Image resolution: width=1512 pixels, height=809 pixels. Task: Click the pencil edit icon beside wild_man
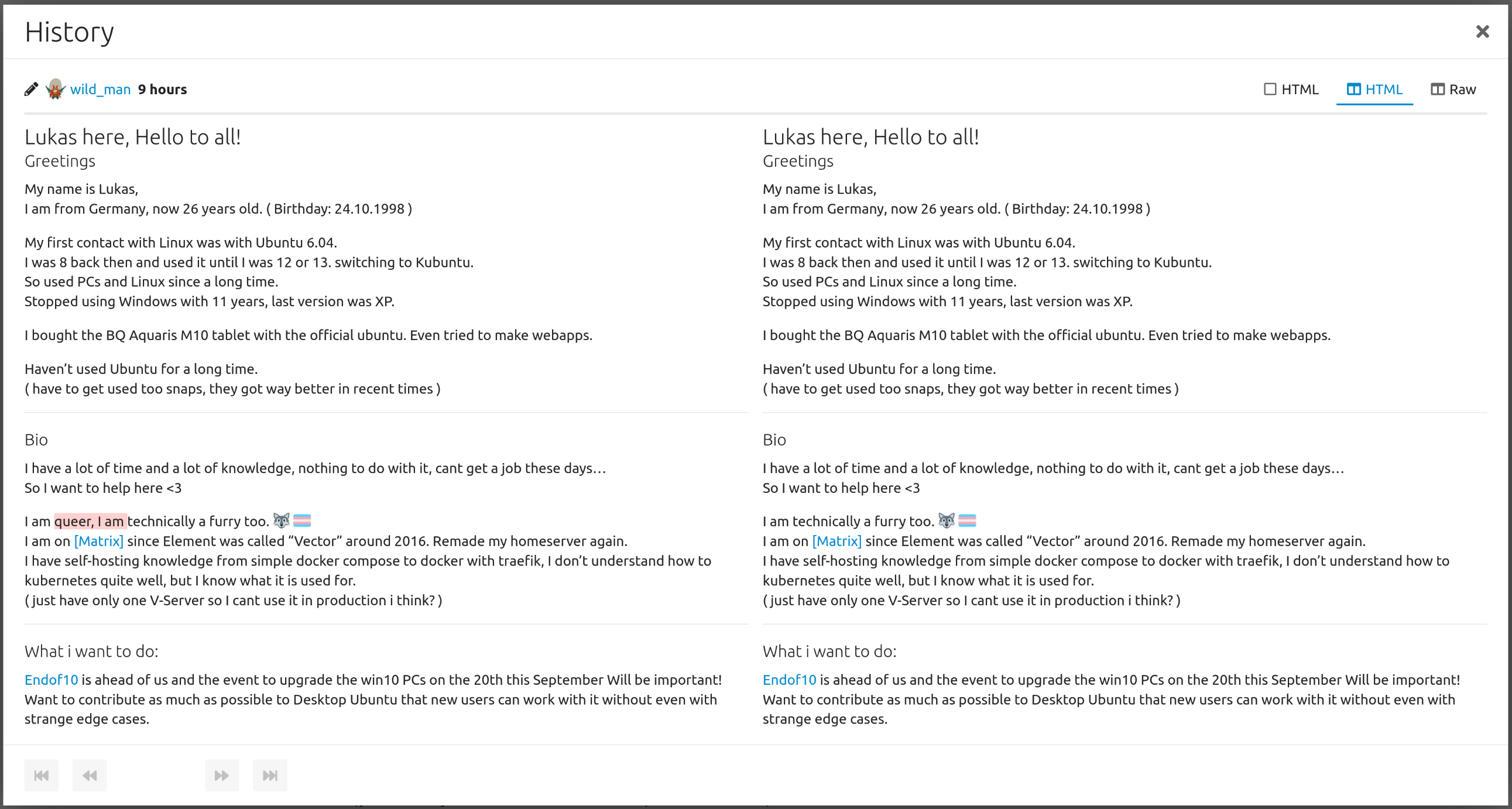31,89
